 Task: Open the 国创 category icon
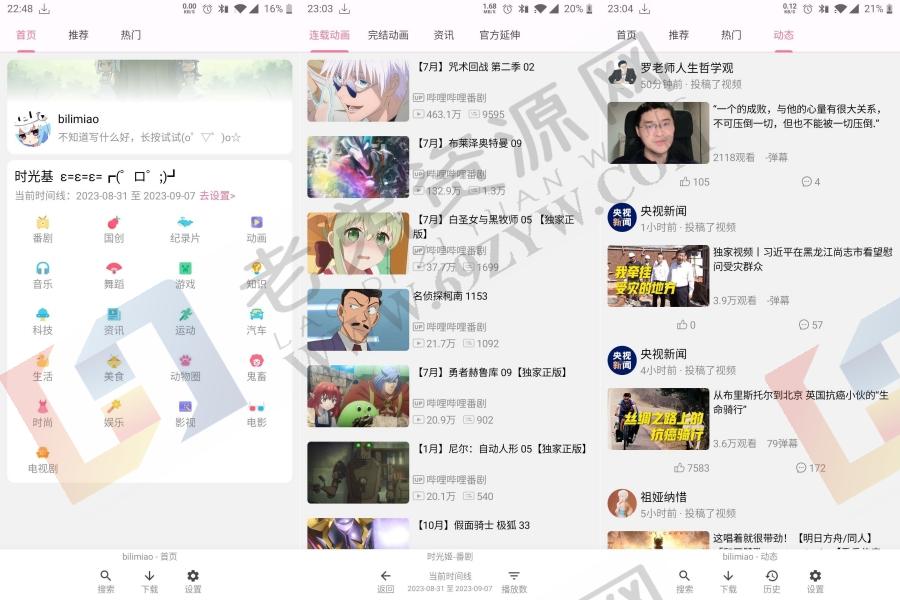point(114,222)
